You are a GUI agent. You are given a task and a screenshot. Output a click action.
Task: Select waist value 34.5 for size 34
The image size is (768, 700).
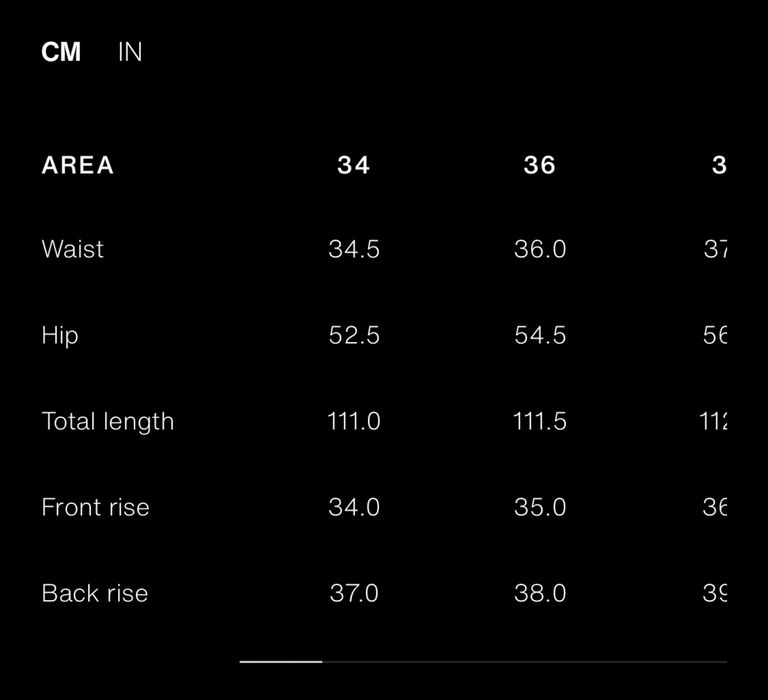pyautogui.click(x=354, y=249)
